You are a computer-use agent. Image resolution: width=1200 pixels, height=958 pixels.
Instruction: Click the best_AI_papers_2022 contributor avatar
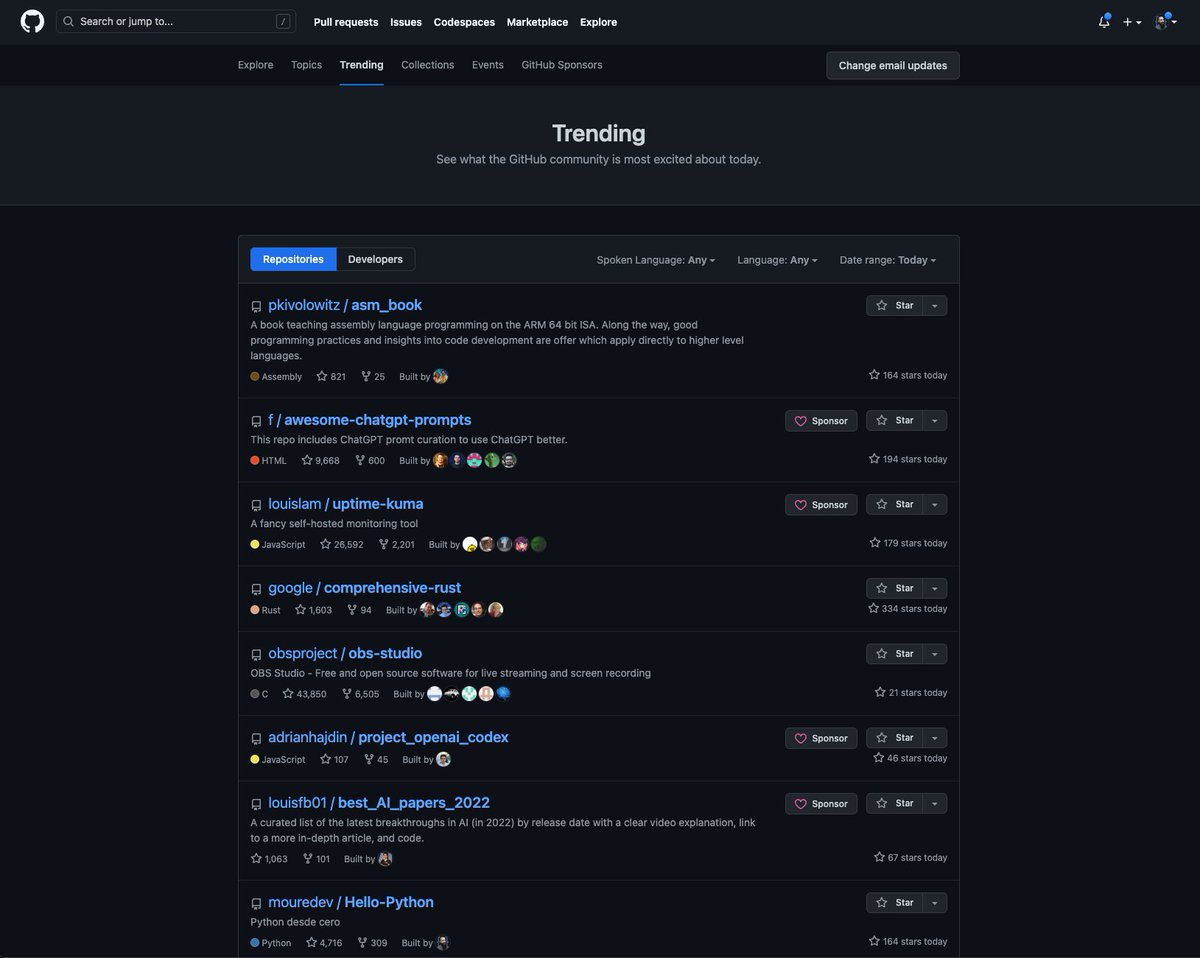(x=386, y=859)
